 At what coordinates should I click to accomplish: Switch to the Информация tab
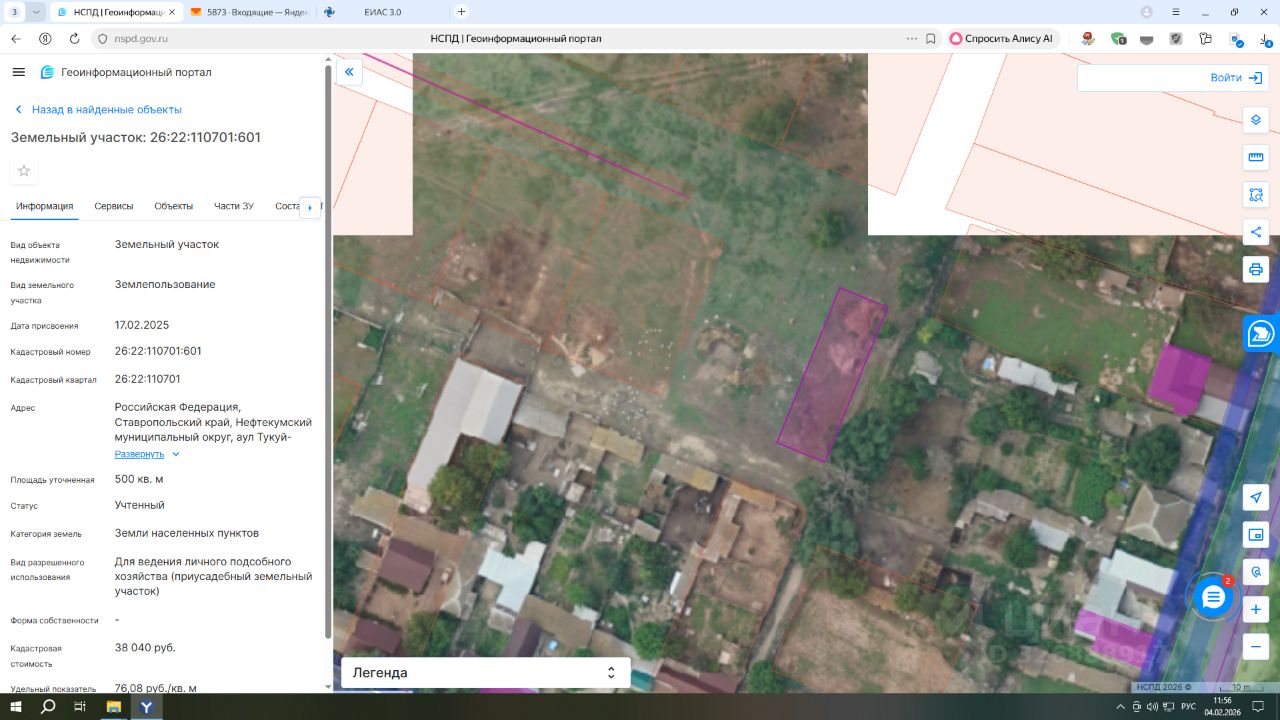(x=45, y=206)
